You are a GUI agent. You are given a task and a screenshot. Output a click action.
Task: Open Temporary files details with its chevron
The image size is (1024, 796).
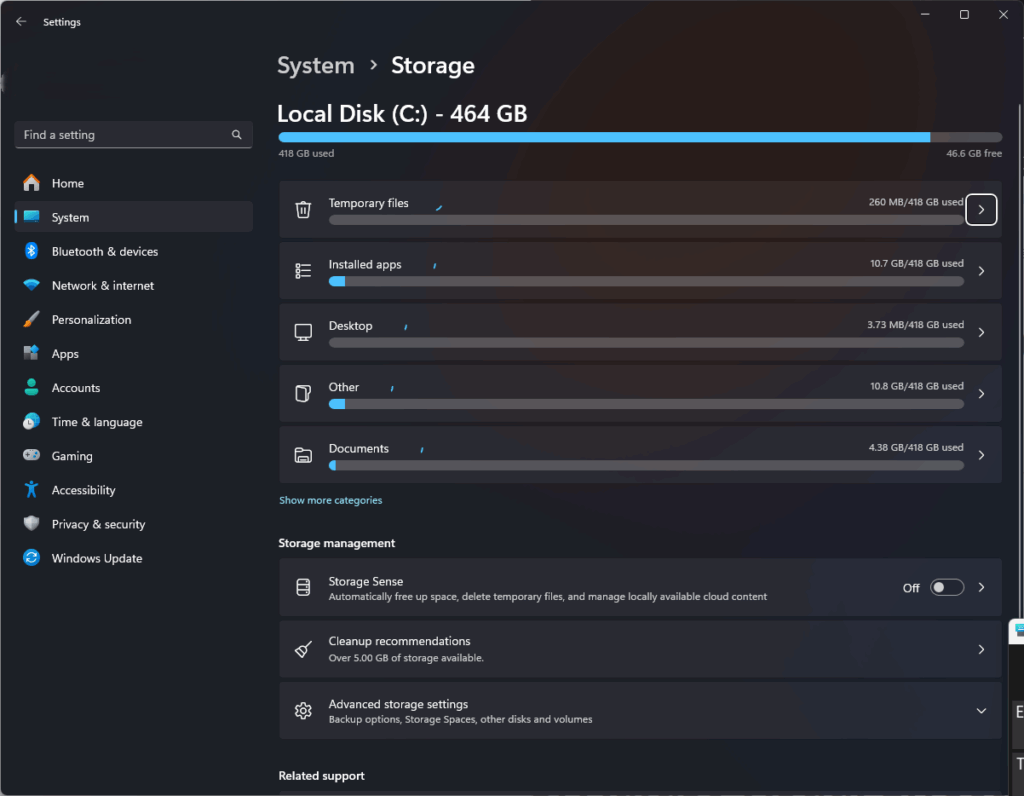981,209
